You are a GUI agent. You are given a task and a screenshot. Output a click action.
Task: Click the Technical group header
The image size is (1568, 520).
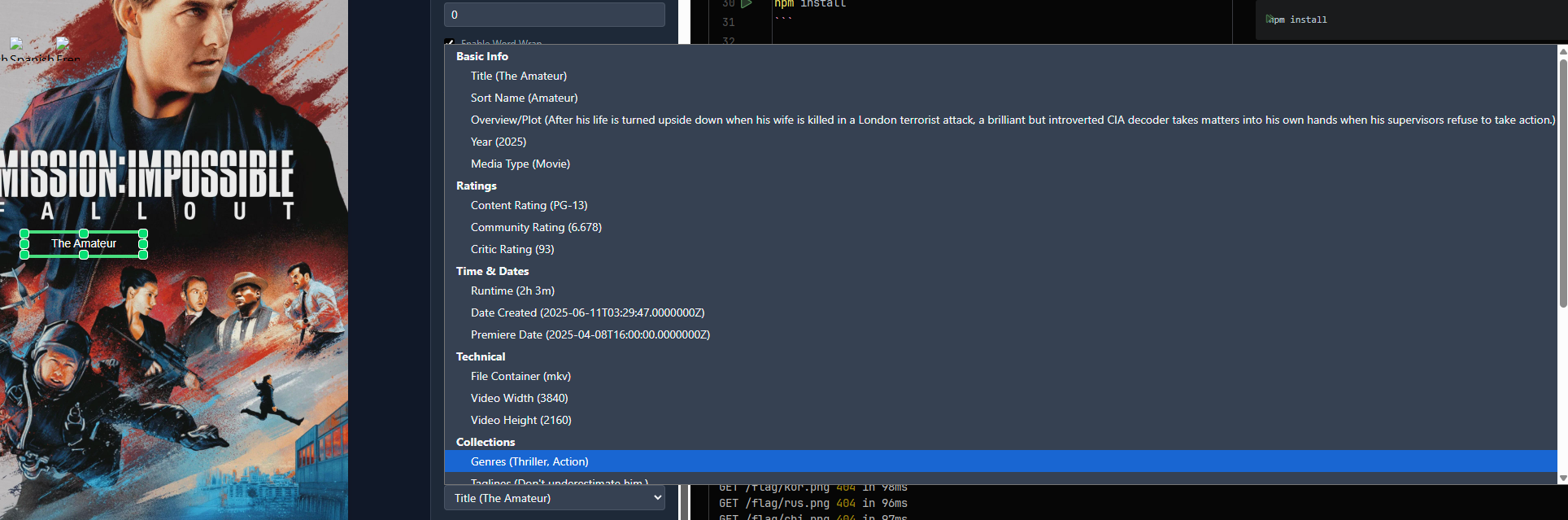point(481,356)
